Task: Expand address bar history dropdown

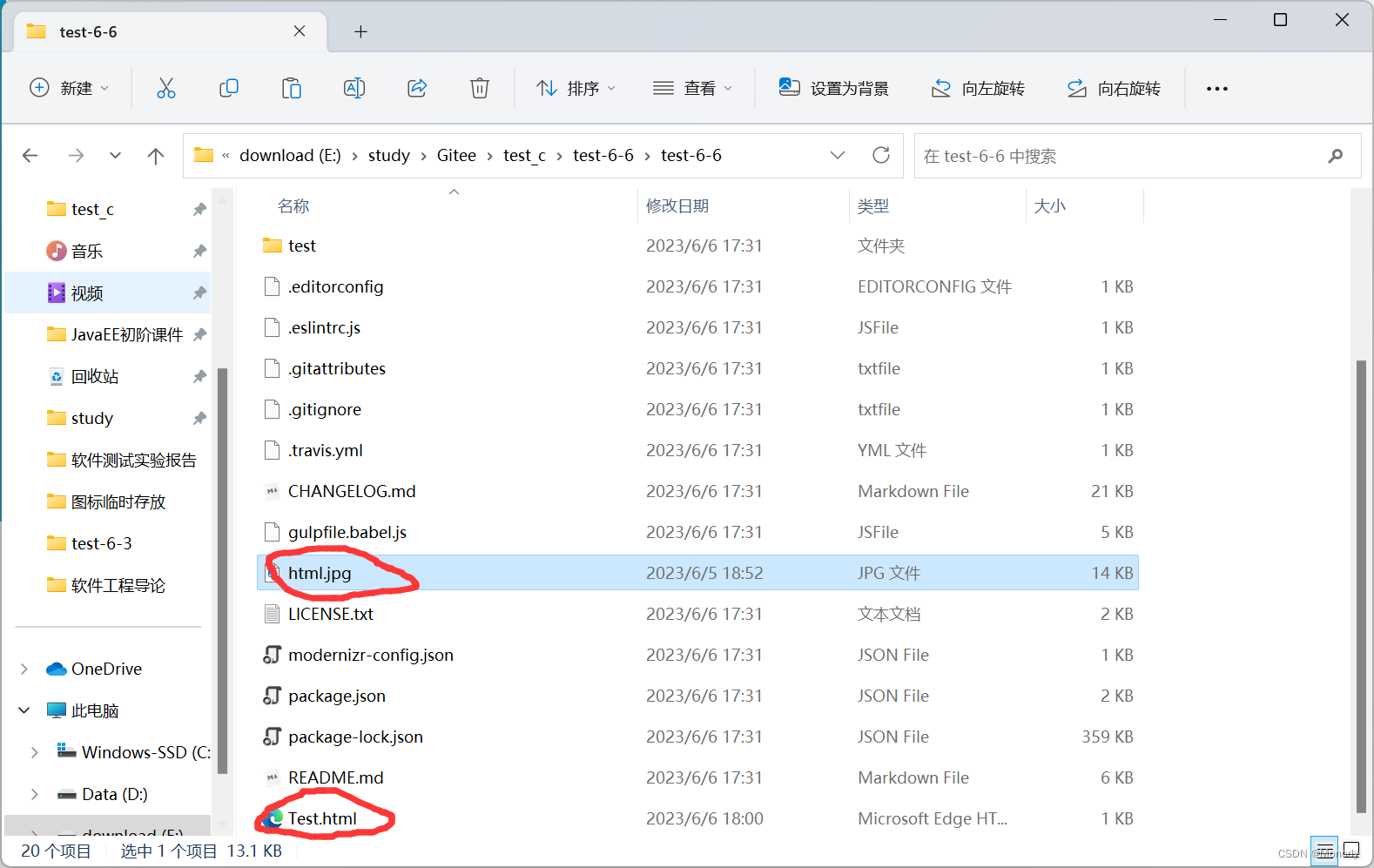Action: [x=838, y=155]
